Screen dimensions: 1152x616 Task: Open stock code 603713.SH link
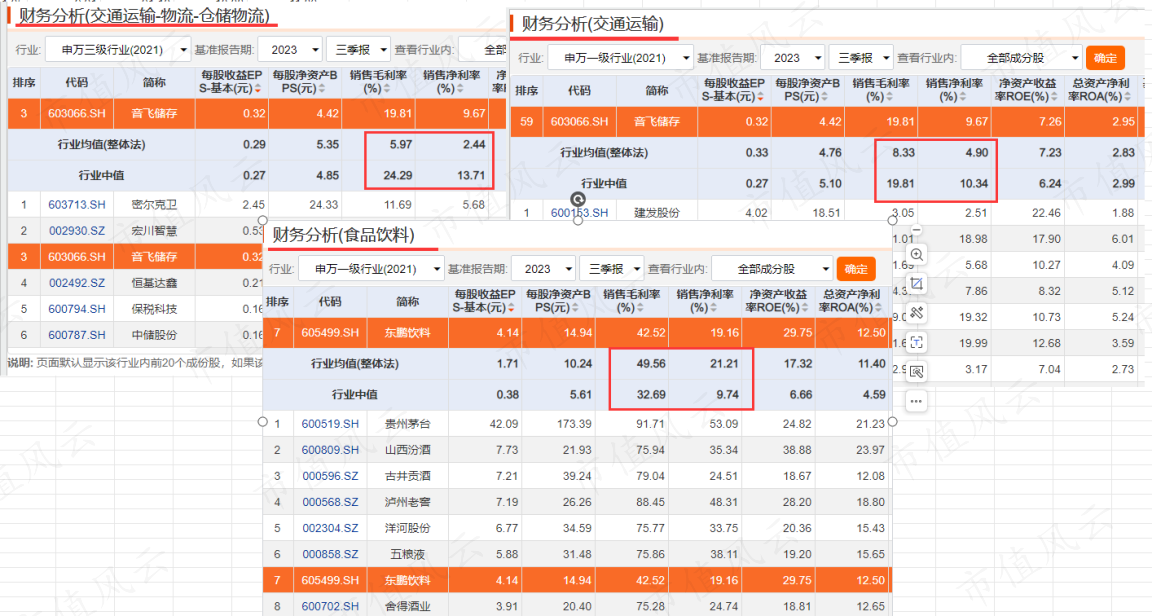coord(76,204)
